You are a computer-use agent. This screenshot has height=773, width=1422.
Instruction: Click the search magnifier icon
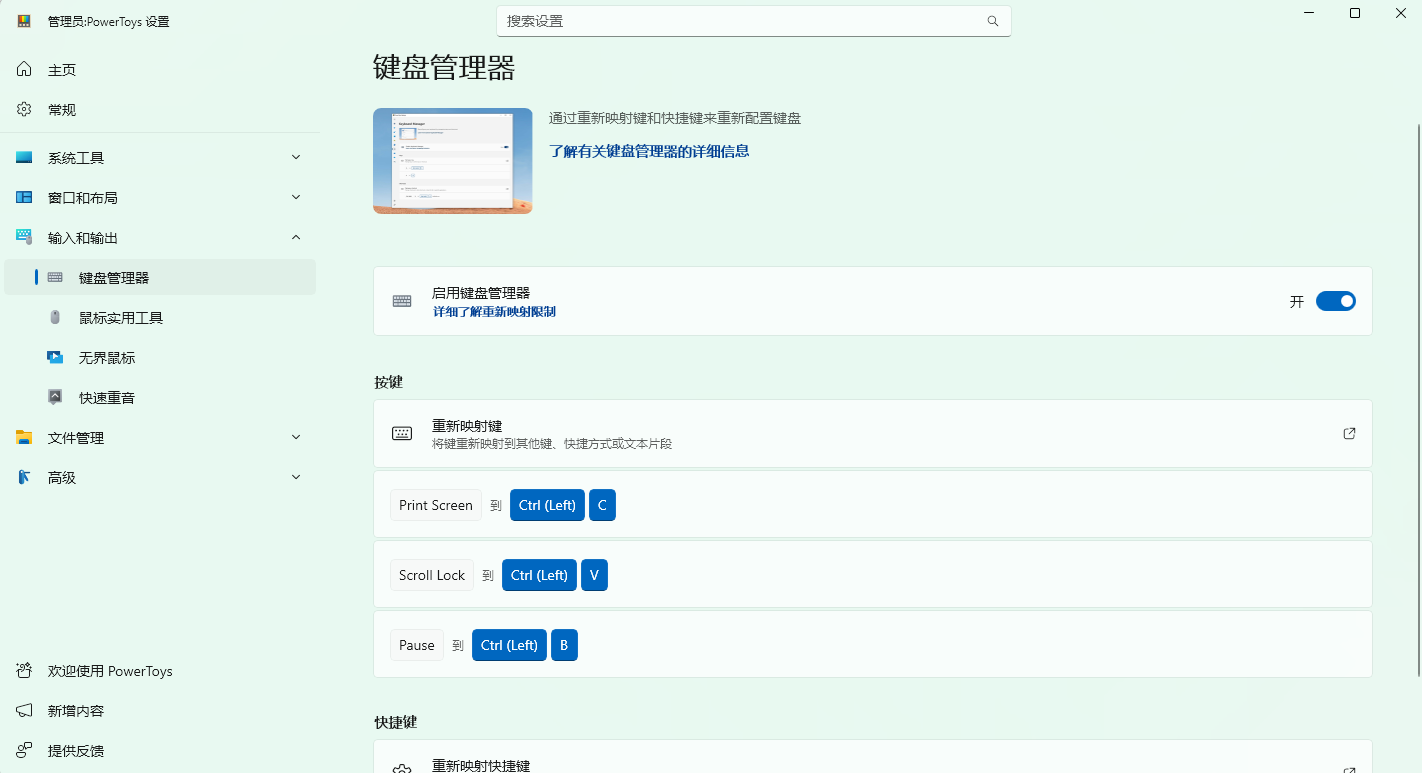(x=993, y=21)
